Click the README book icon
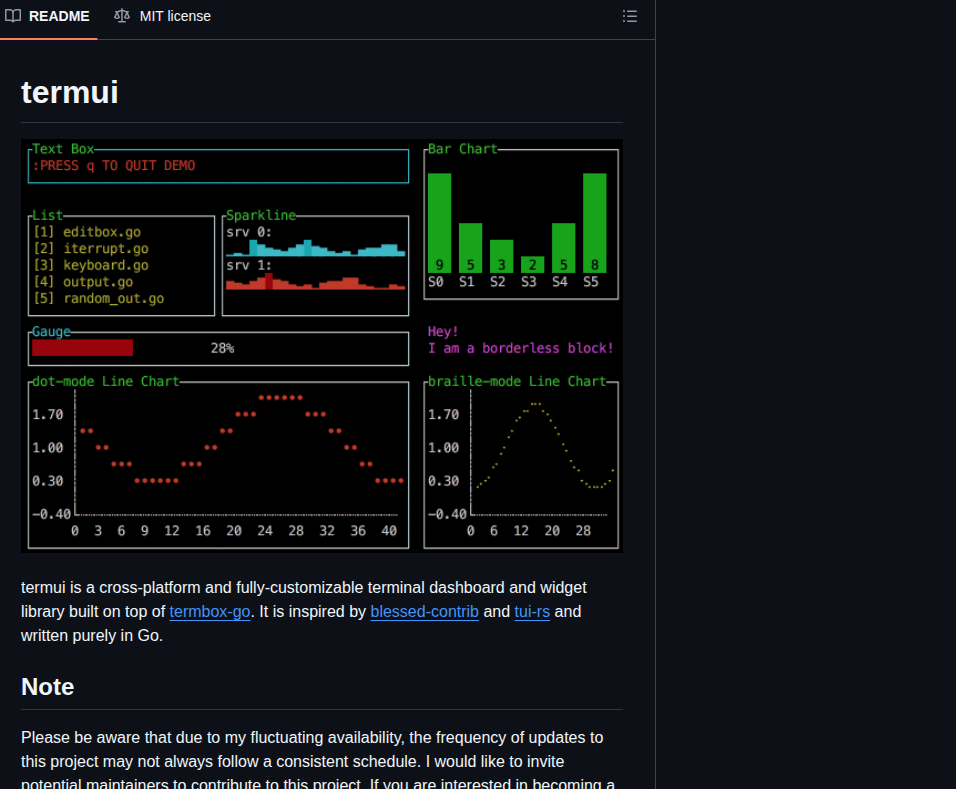 pyautogui.click(x=13, y=16)
